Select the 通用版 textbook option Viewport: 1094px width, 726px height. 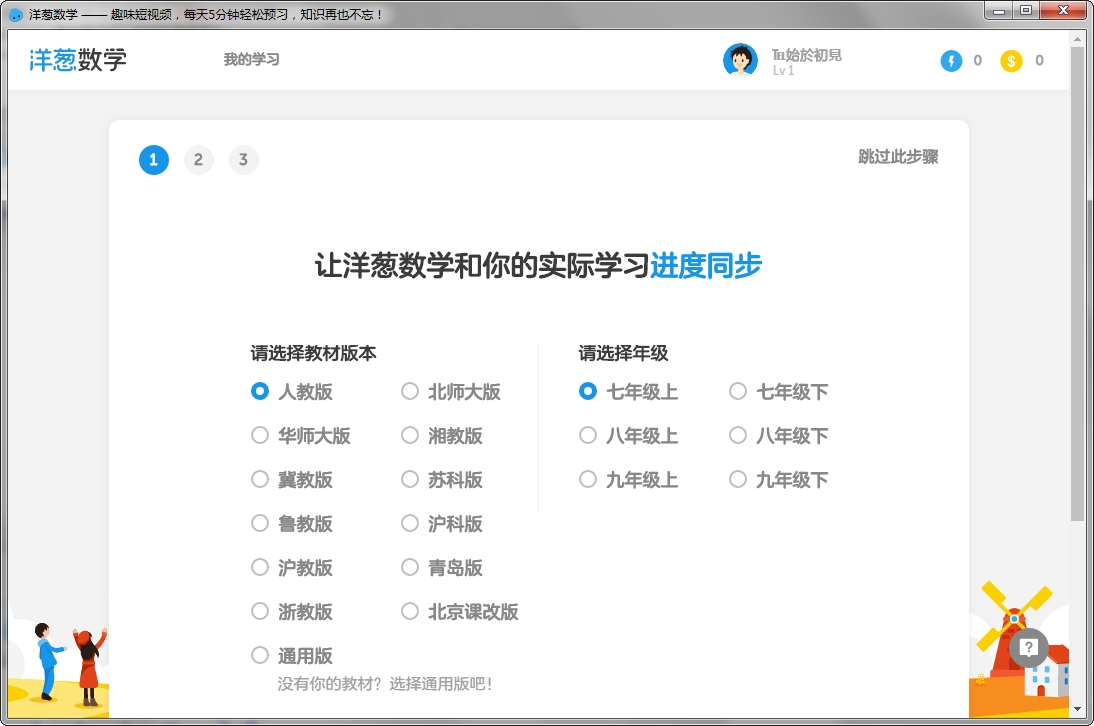259,655
